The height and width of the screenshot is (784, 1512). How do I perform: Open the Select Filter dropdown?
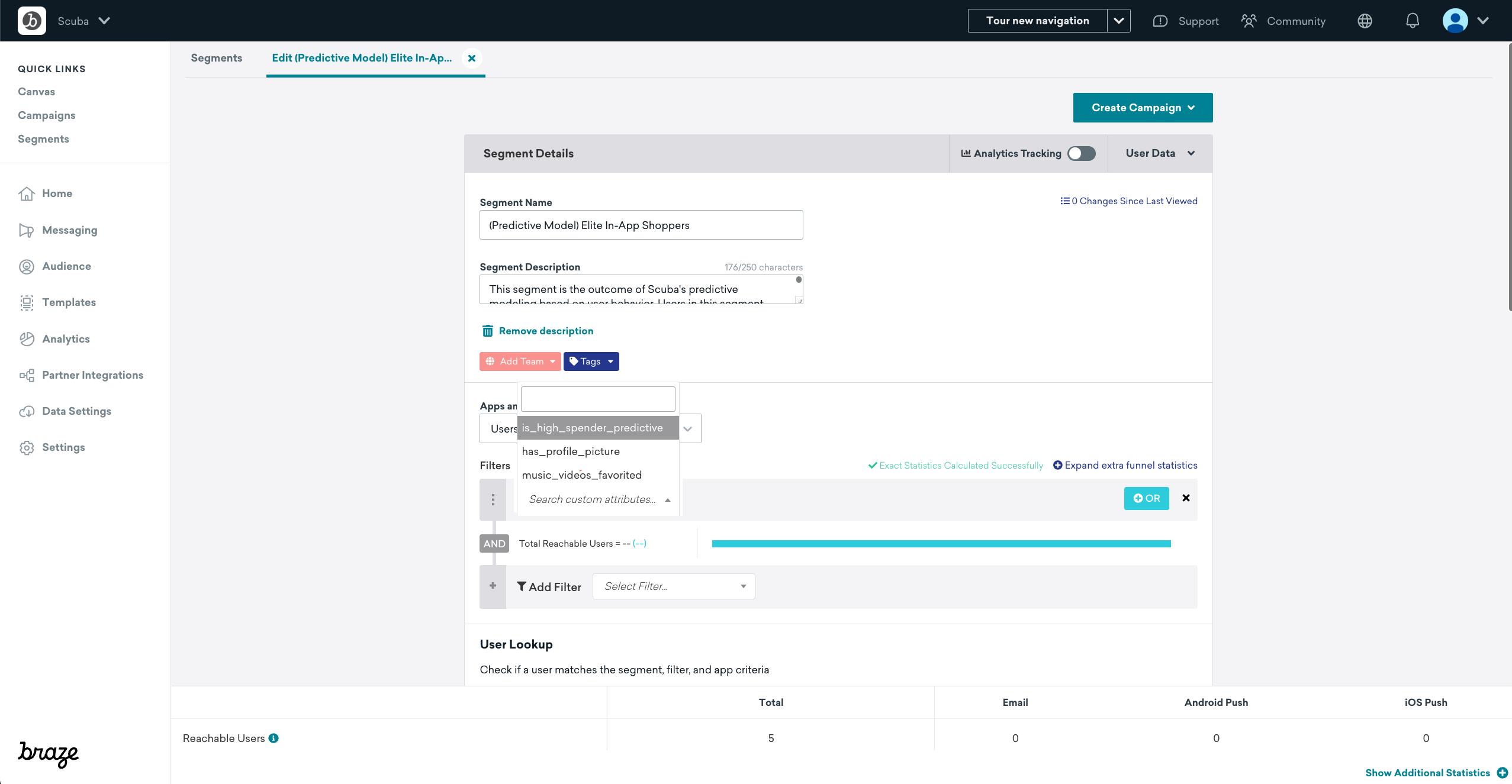pyautogui.click(x=674, y=586)
